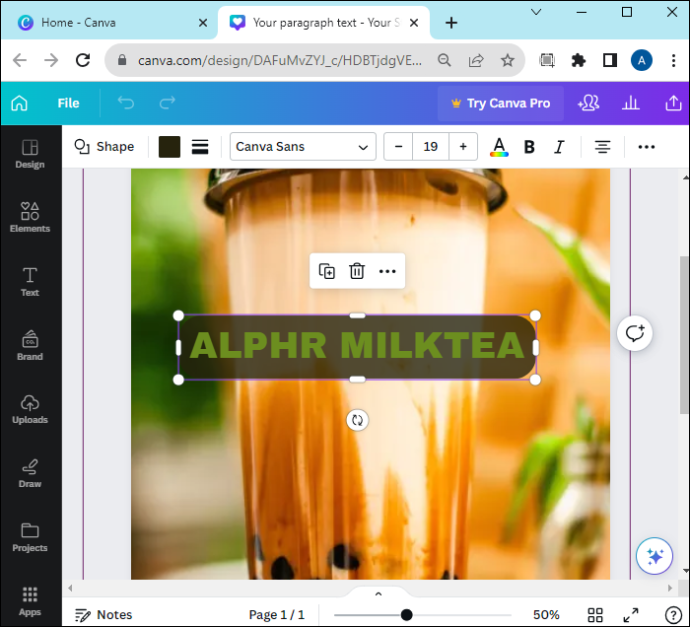Image resolution: width=690 pixels, height=627 pixels.
Task: Switch to the Home - Canva tab
Action: 78,23
